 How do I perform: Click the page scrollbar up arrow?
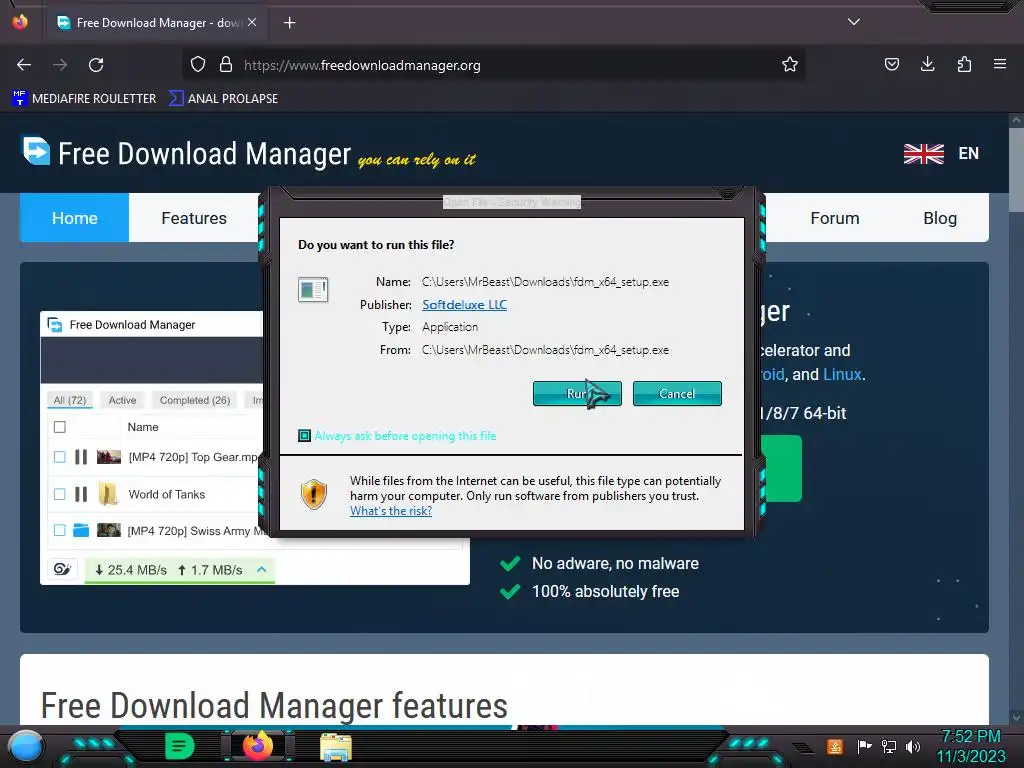pyautogui.click(x=1016, y=120)
